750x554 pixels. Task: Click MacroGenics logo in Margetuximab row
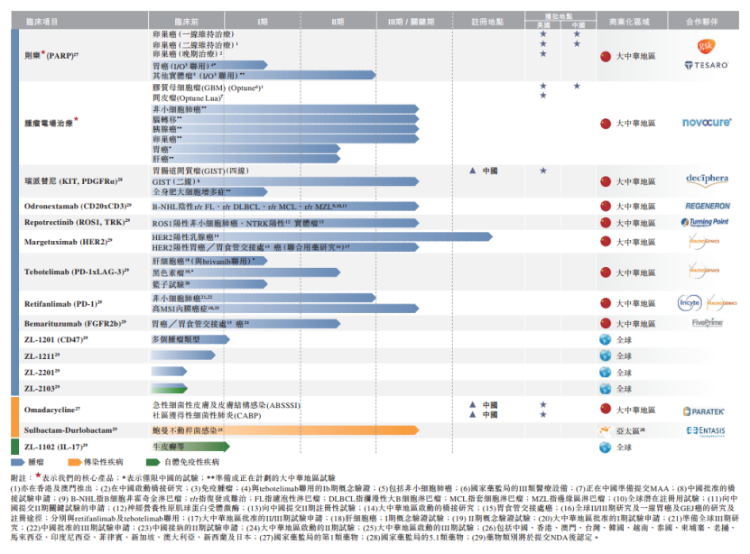click(x=704, y=241)
